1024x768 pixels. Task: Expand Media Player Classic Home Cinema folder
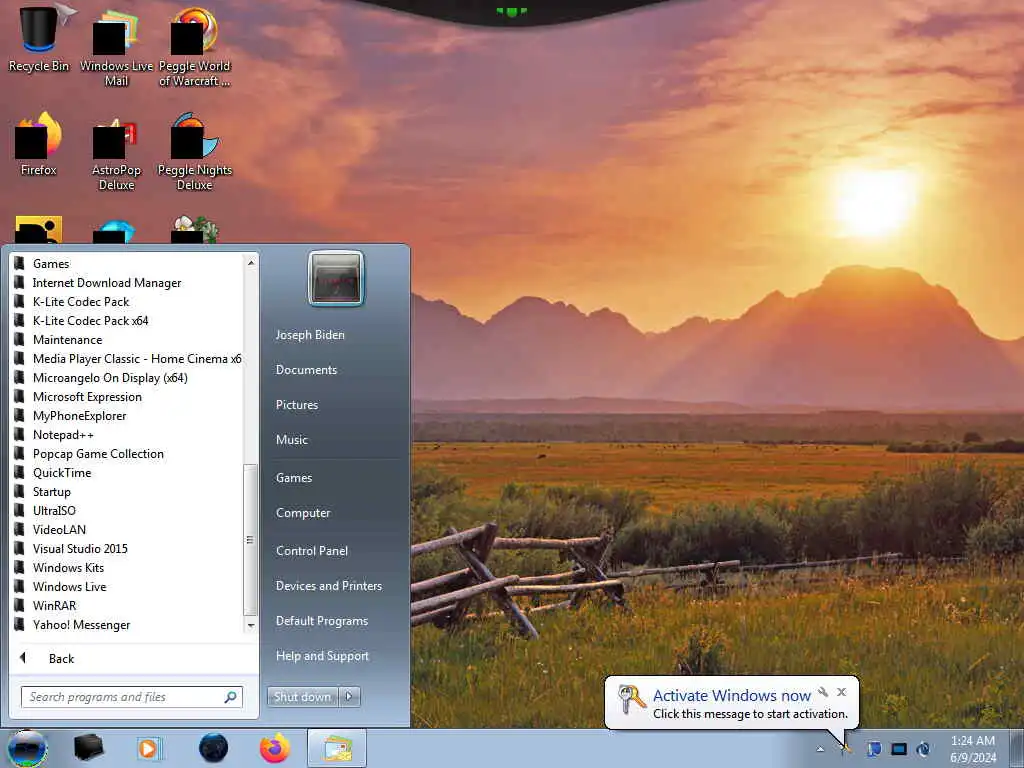(127, 358)
